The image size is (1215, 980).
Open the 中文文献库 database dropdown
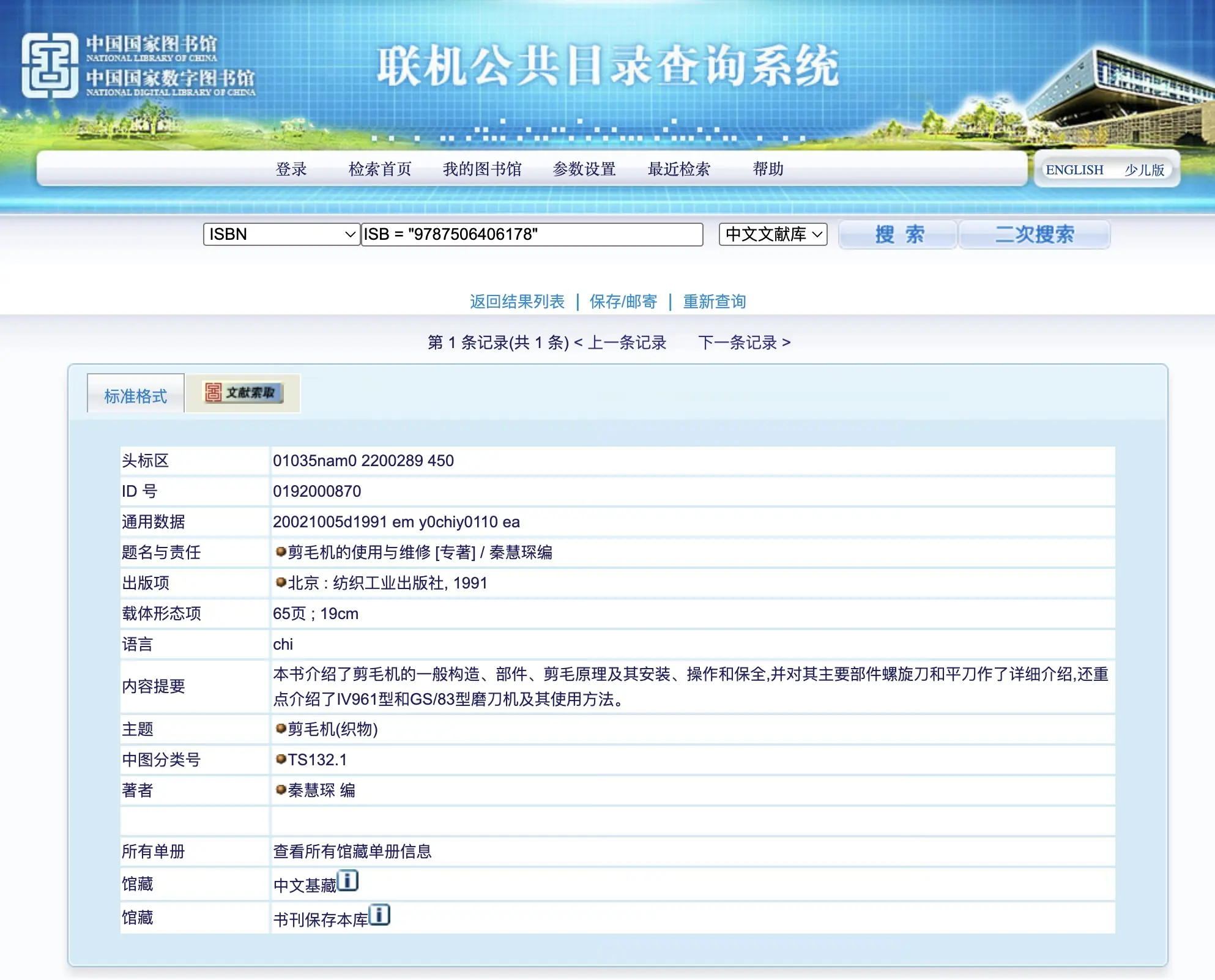click(773, 234)
